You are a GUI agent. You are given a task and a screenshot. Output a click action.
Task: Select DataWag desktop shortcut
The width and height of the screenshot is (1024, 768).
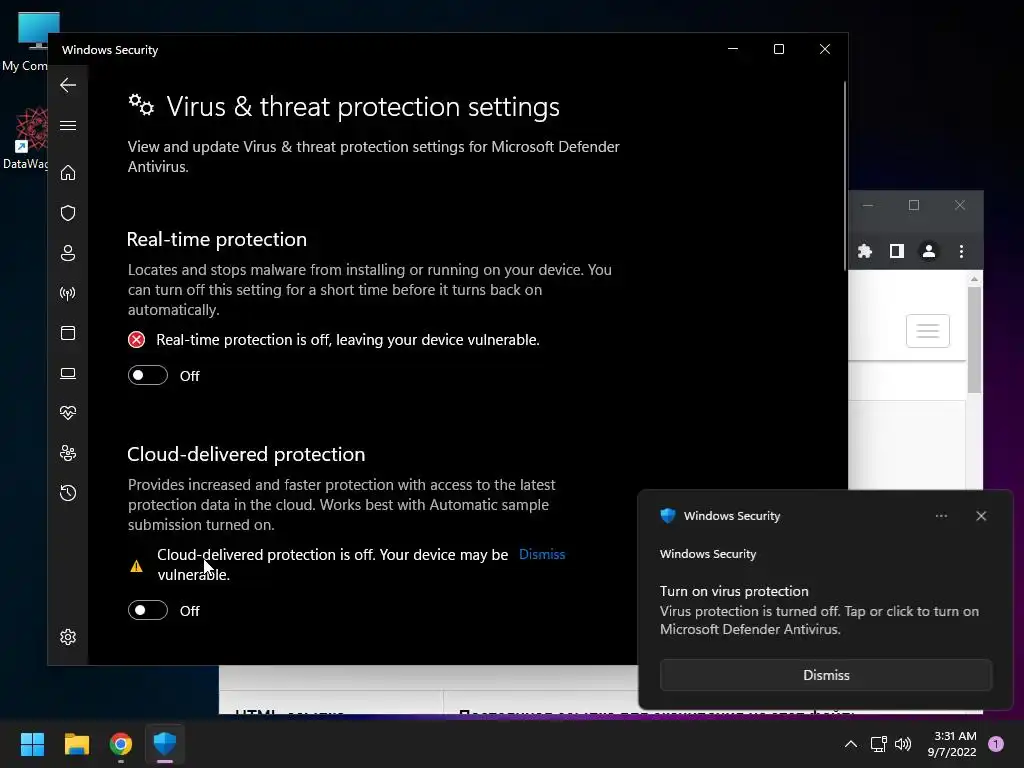click(25, 138)
